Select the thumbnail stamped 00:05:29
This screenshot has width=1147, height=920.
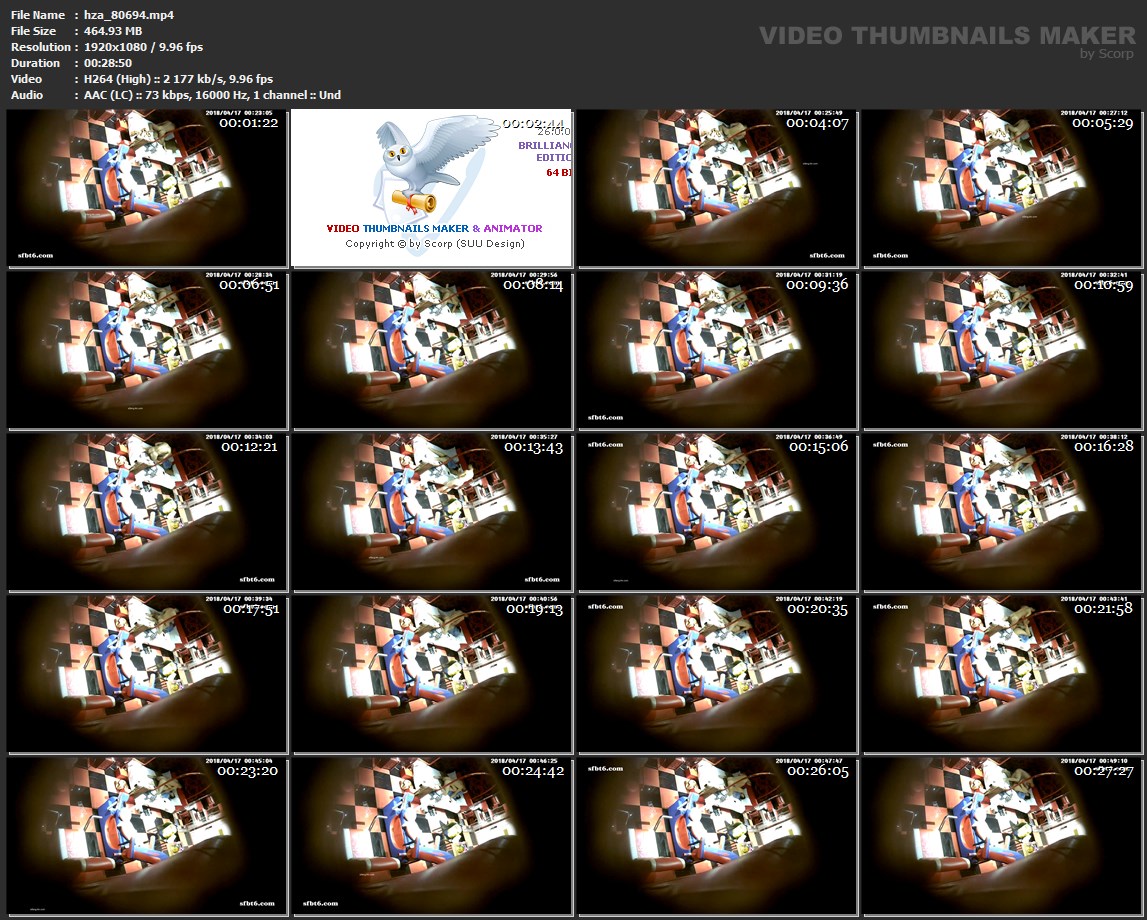click(1002, 188)
